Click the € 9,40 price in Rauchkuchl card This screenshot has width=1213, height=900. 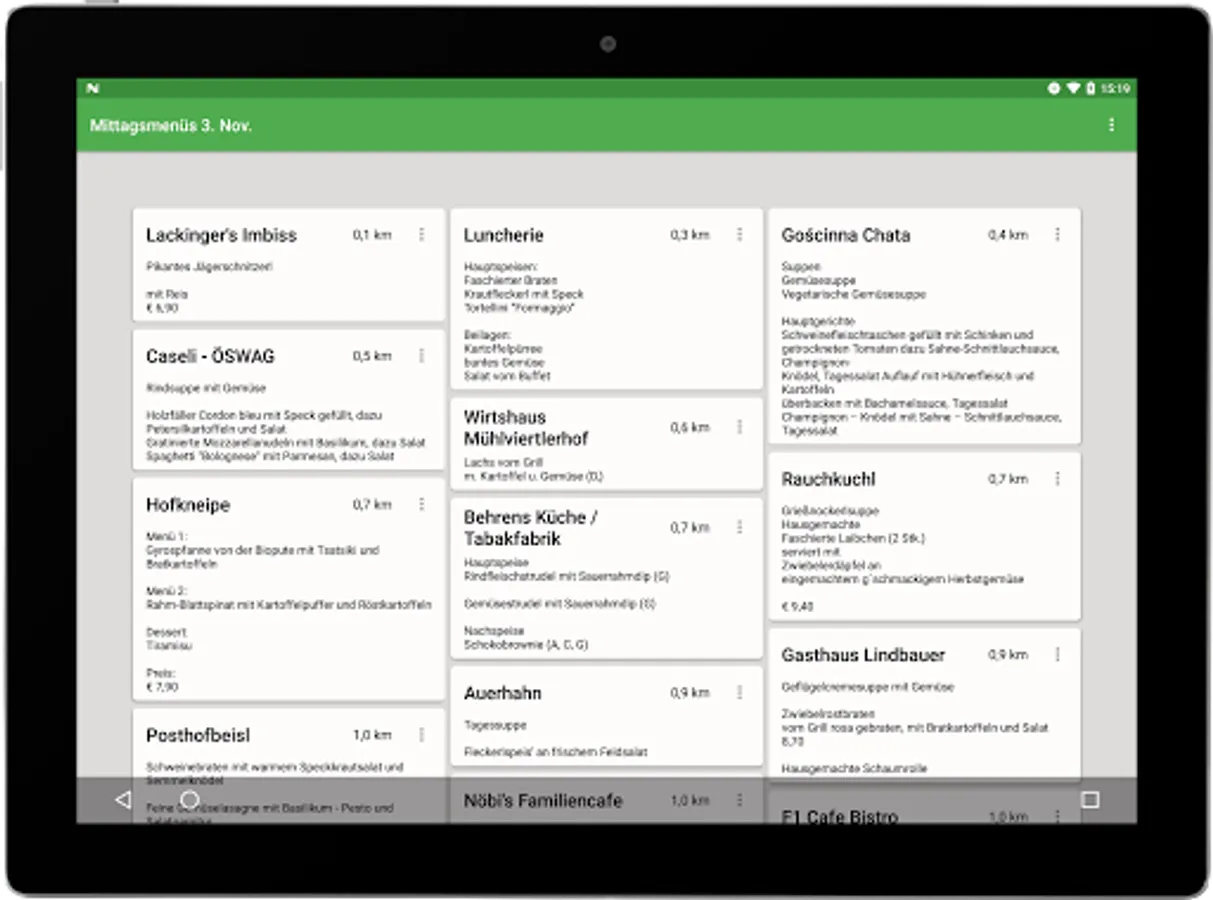click(798, 607)
